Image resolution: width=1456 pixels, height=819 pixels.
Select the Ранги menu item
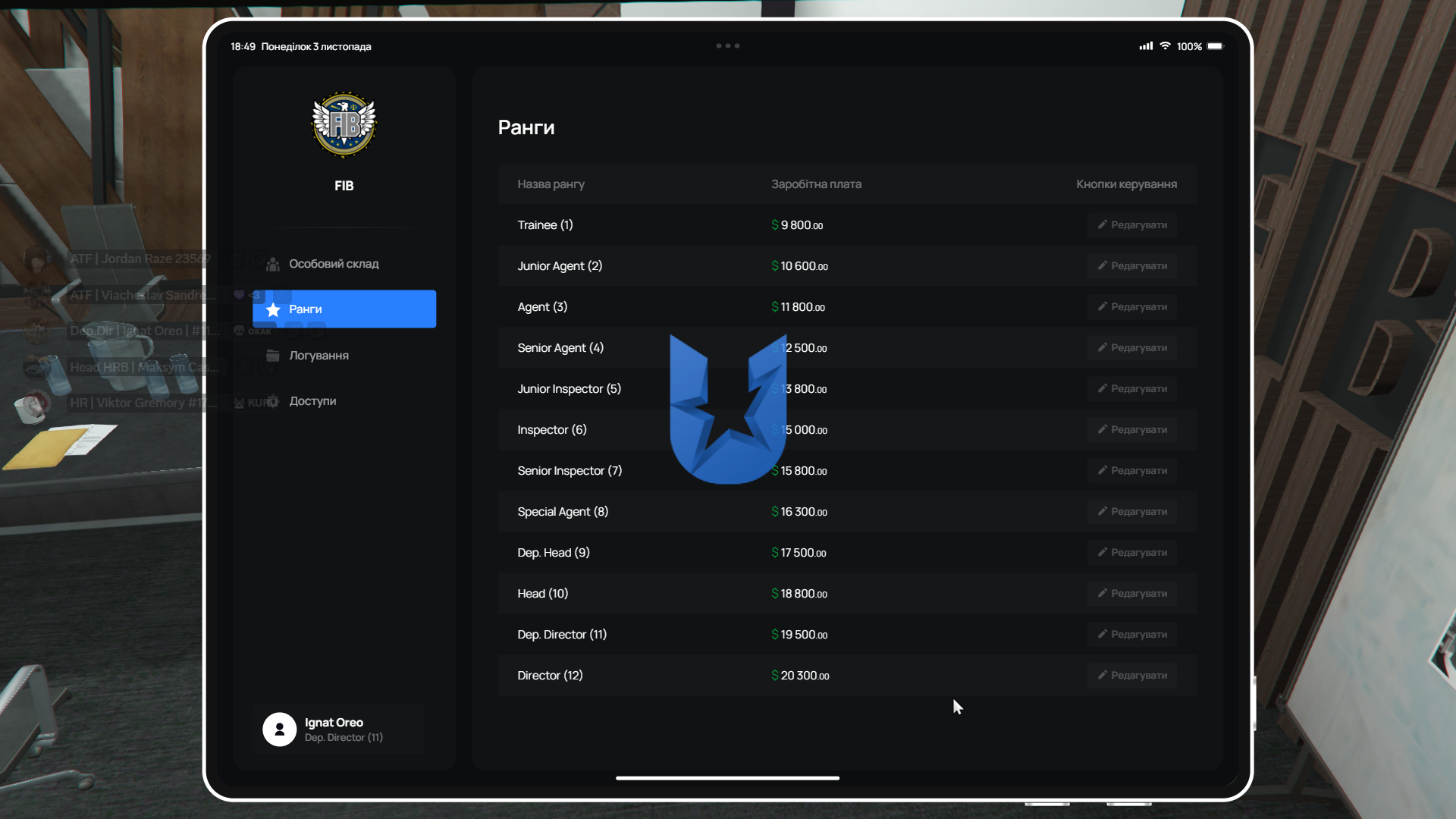pos(344,309)
